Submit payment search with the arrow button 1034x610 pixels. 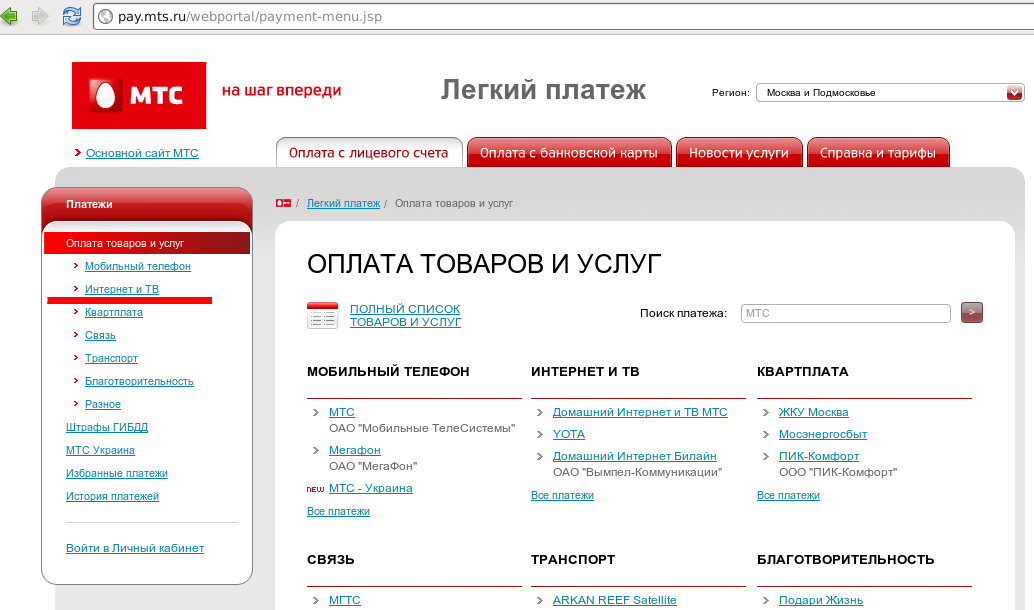click(971, 313)
